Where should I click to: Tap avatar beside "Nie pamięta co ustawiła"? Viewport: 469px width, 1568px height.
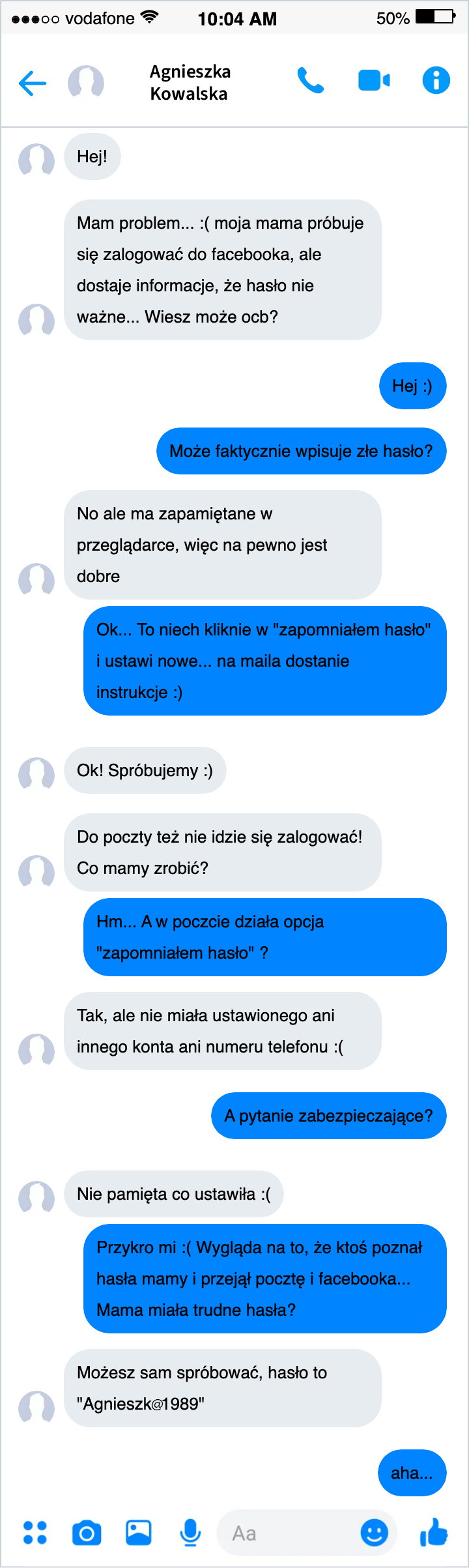click(x=36, y=1197)
